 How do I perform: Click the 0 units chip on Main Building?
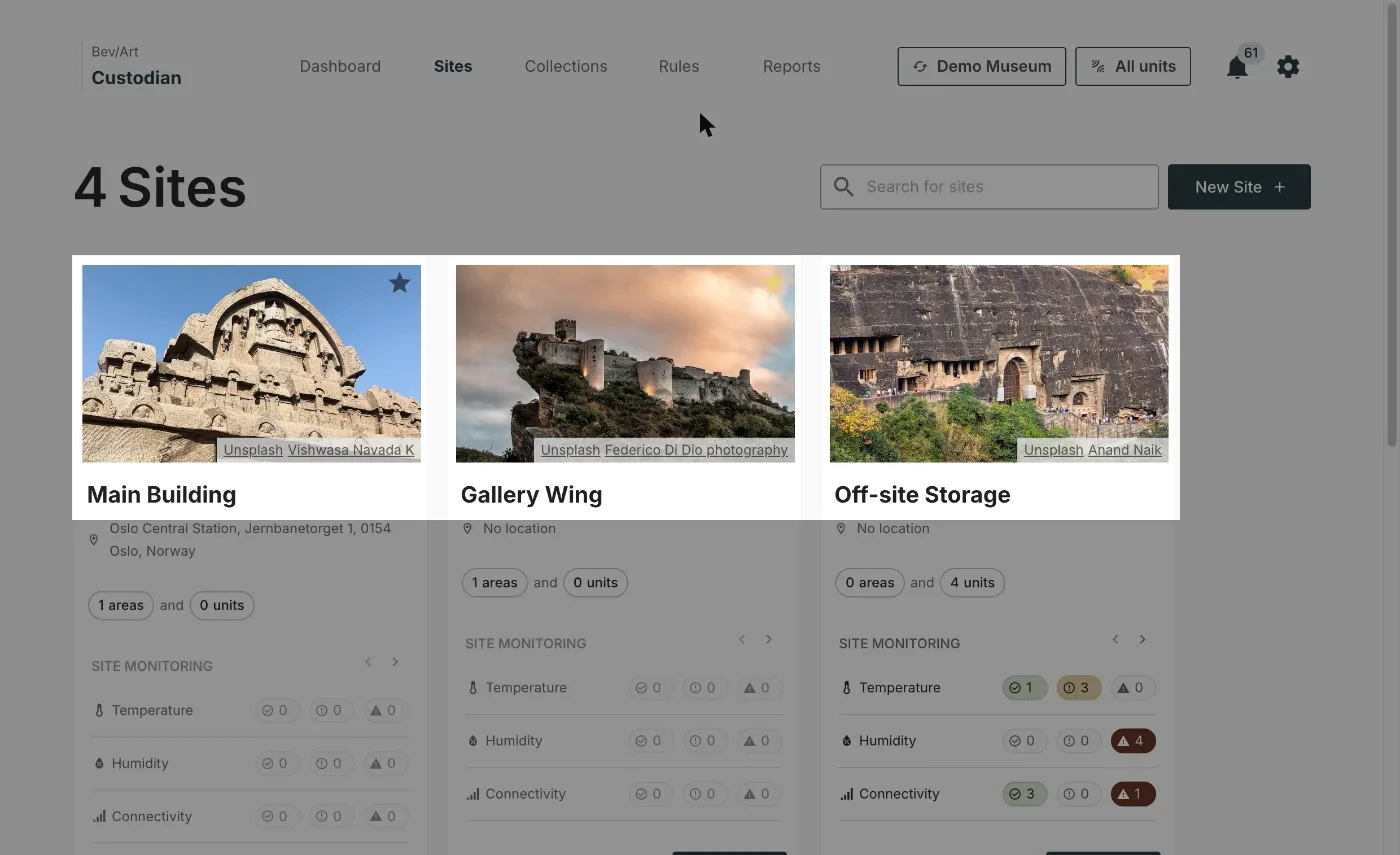tap(222, 605)
